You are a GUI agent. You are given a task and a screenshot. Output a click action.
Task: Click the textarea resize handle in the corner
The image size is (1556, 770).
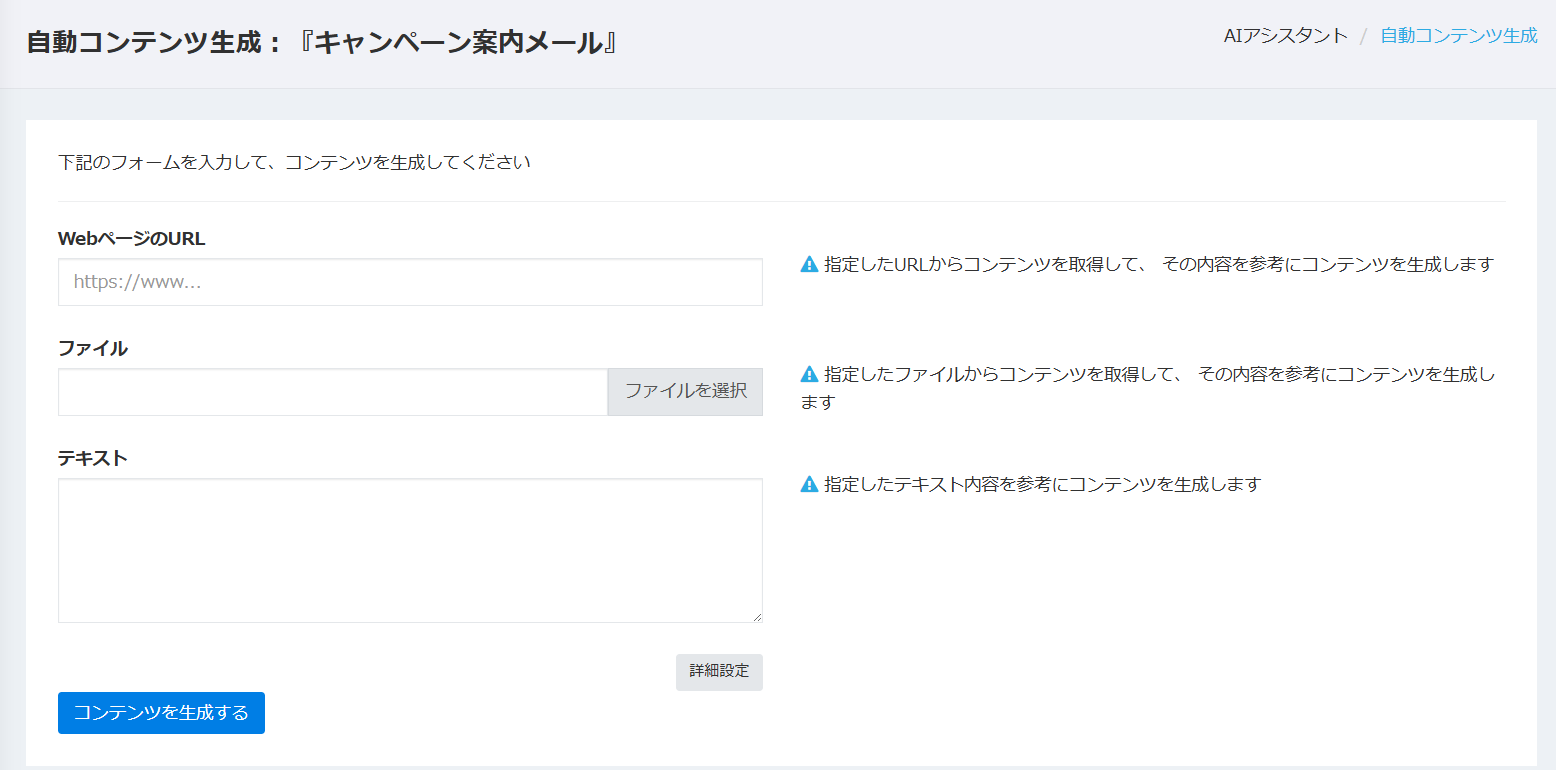756,616
